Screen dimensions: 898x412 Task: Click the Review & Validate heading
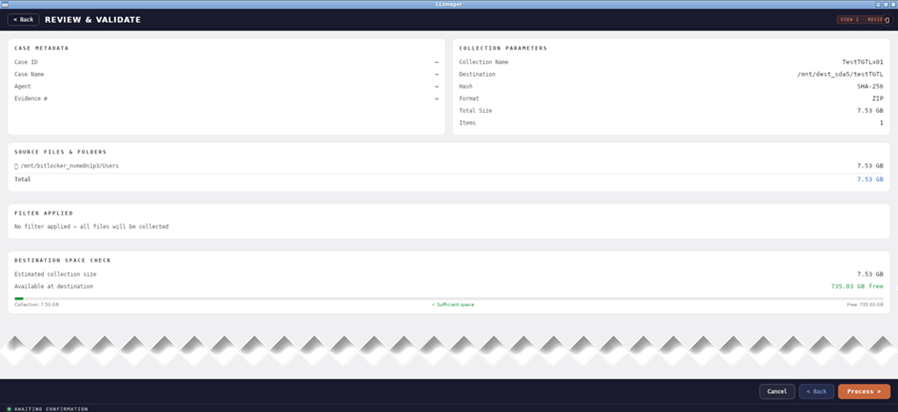point(93,19)
